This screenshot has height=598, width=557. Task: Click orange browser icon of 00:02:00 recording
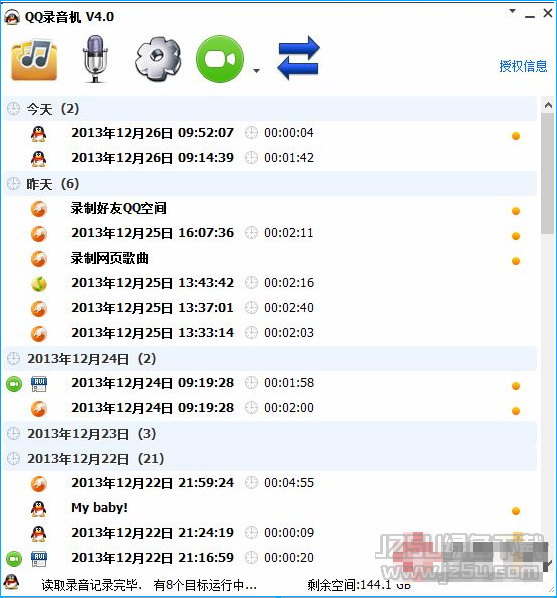[39, 409]
